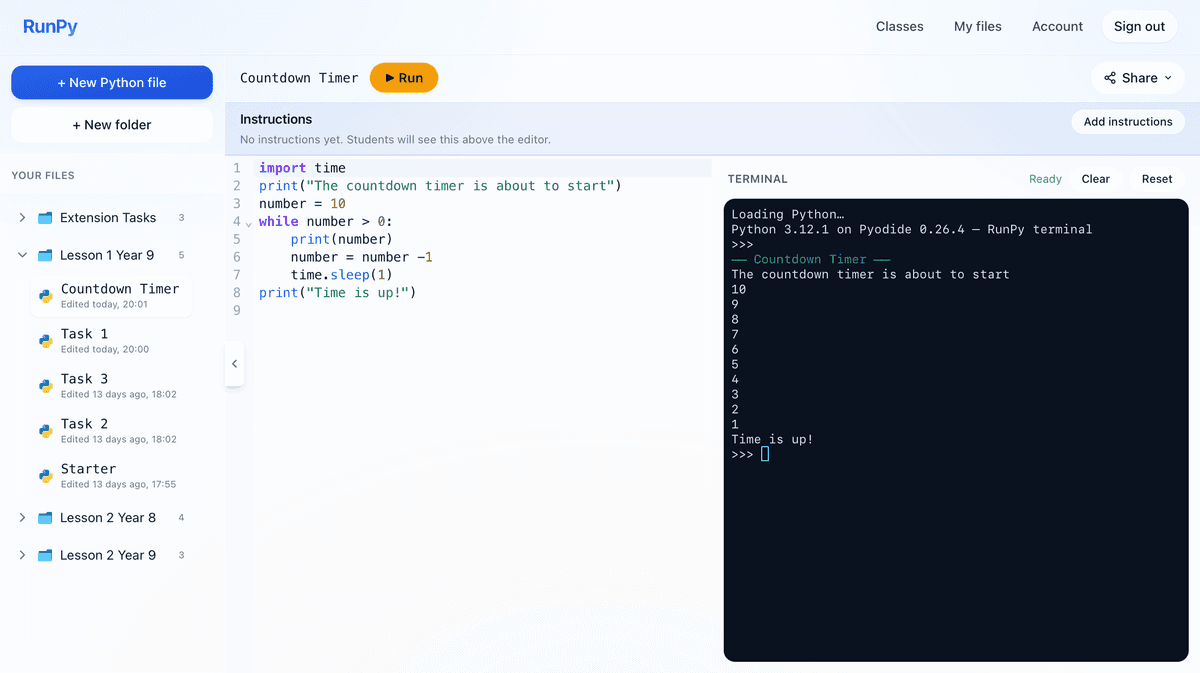Click the 'number = number -1' code line
This screenshot has width=1200, height=673.
(362, 257)
